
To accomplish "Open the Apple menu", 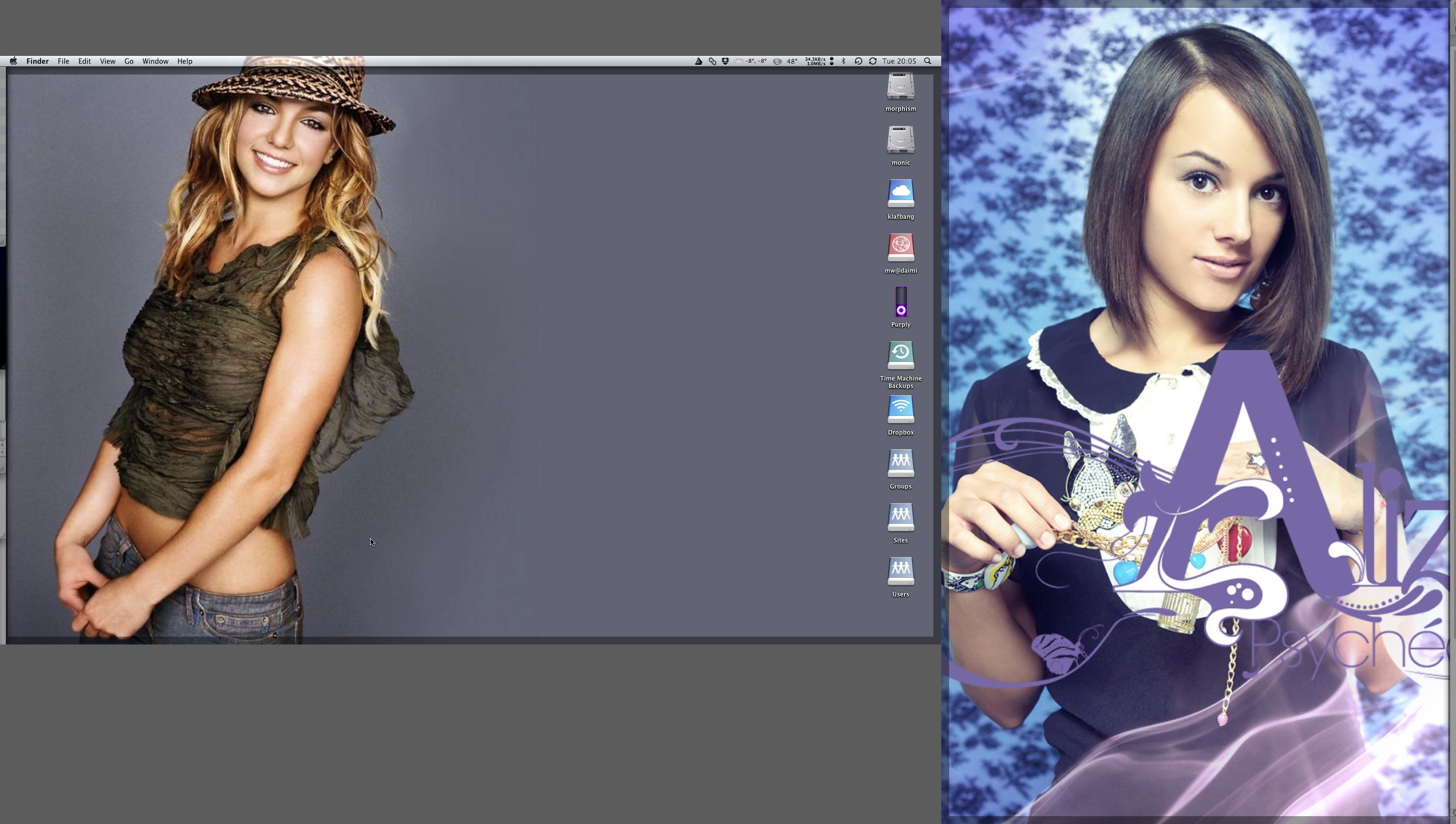I will [x=13, y=61].
